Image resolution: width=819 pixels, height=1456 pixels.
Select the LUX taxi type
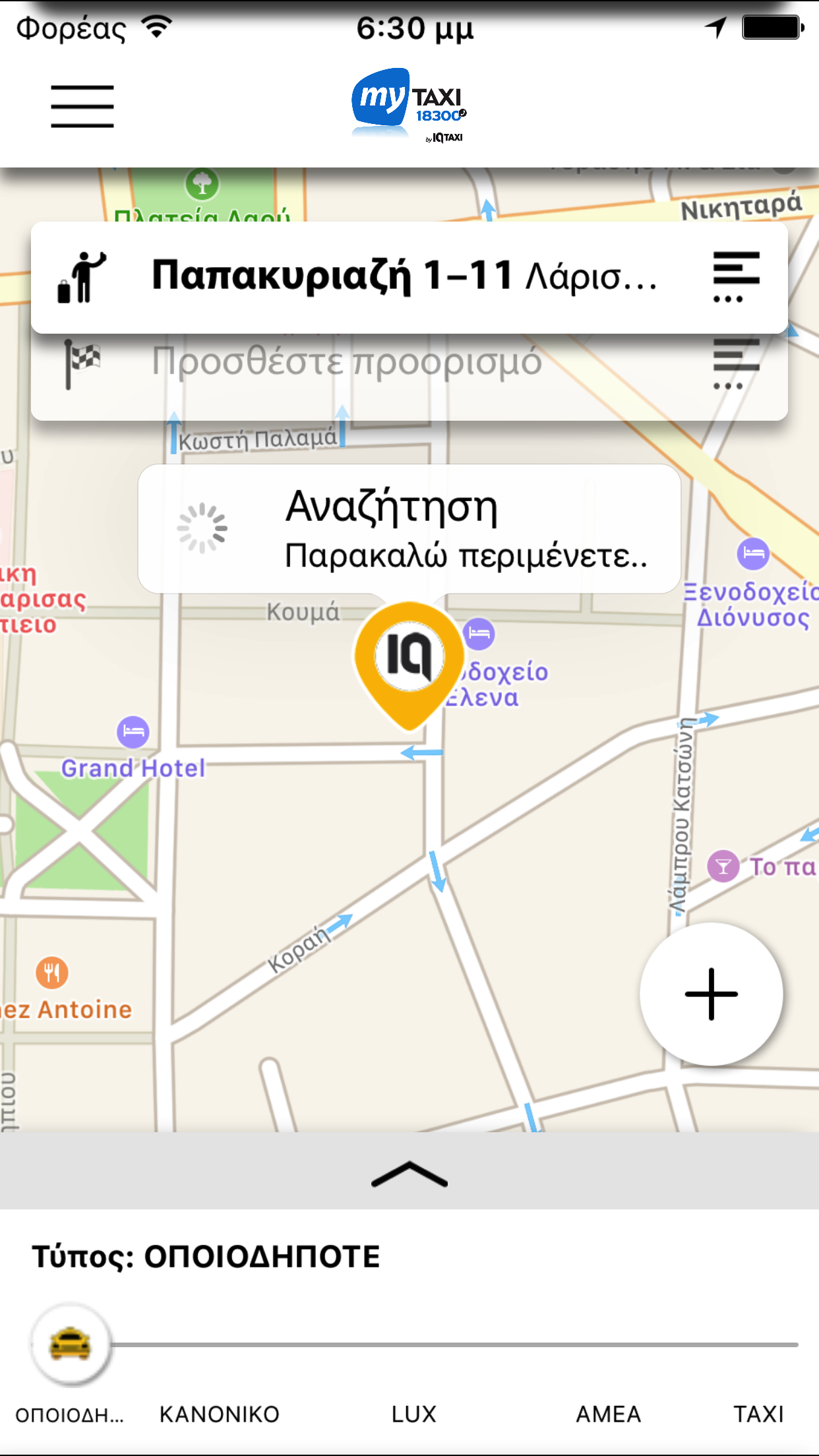pos(414,1414)
